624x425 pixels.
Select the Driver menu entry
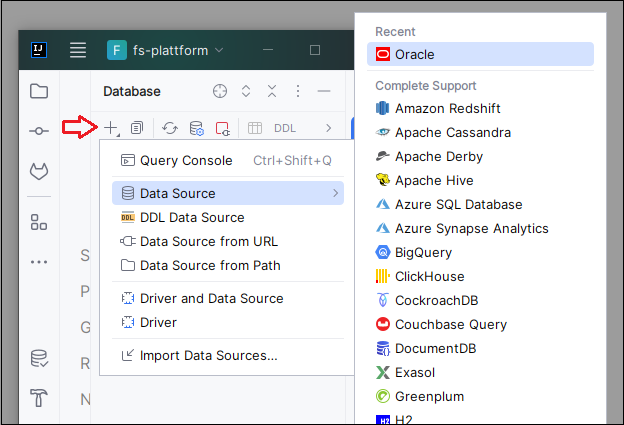click(x=228, y=322)
